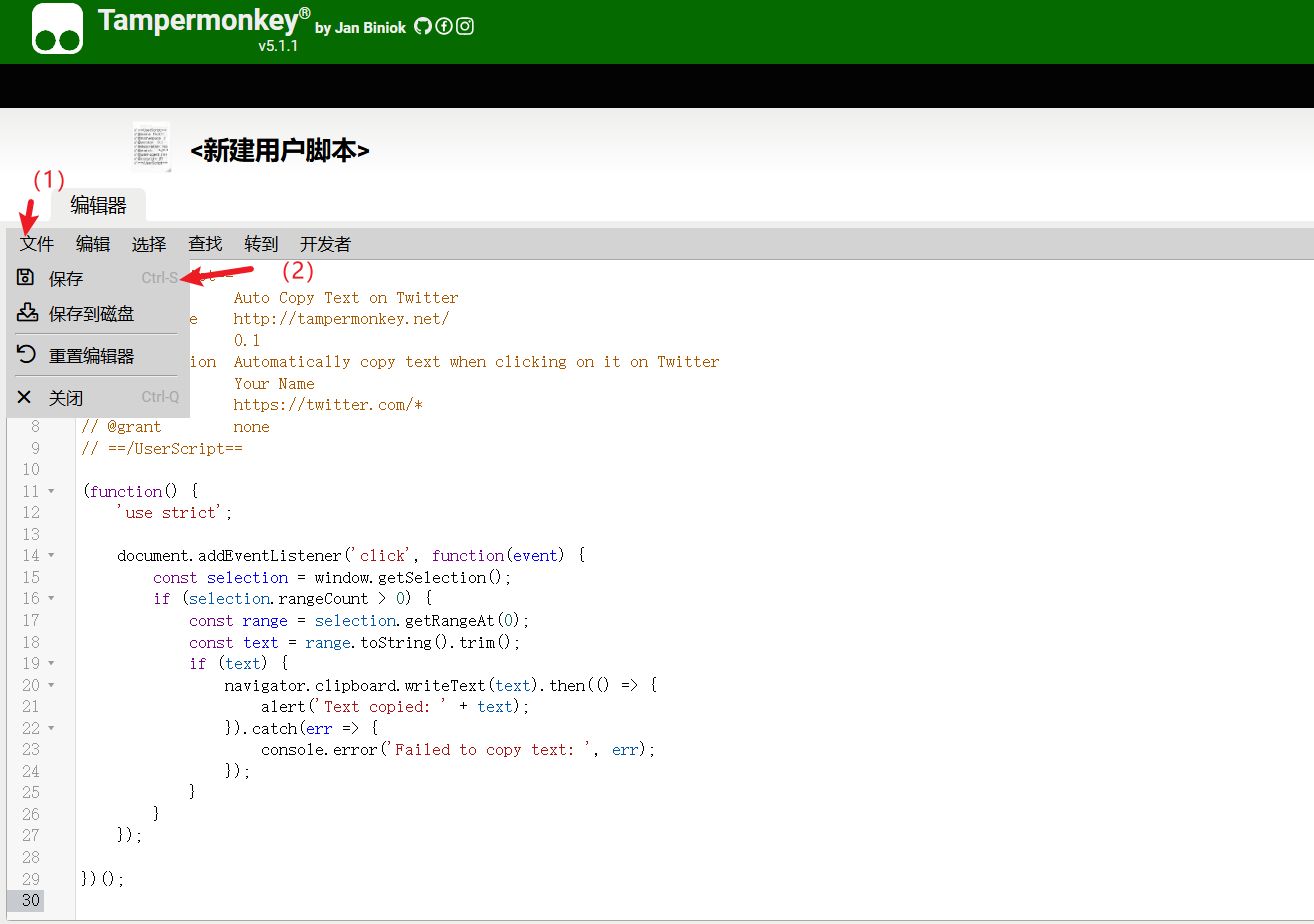Open the 选择 menu
The image size is (1314, 924).
point(149,244)
